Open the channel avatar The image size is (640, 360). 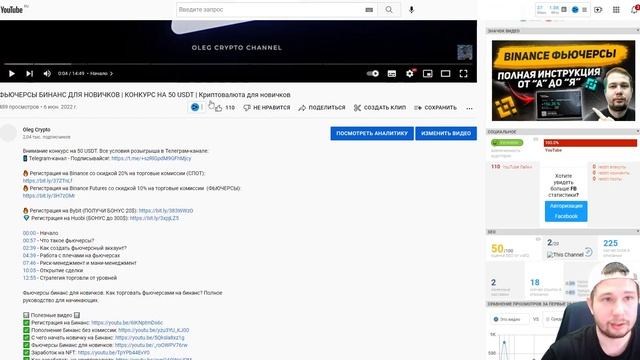pos(8,133)
